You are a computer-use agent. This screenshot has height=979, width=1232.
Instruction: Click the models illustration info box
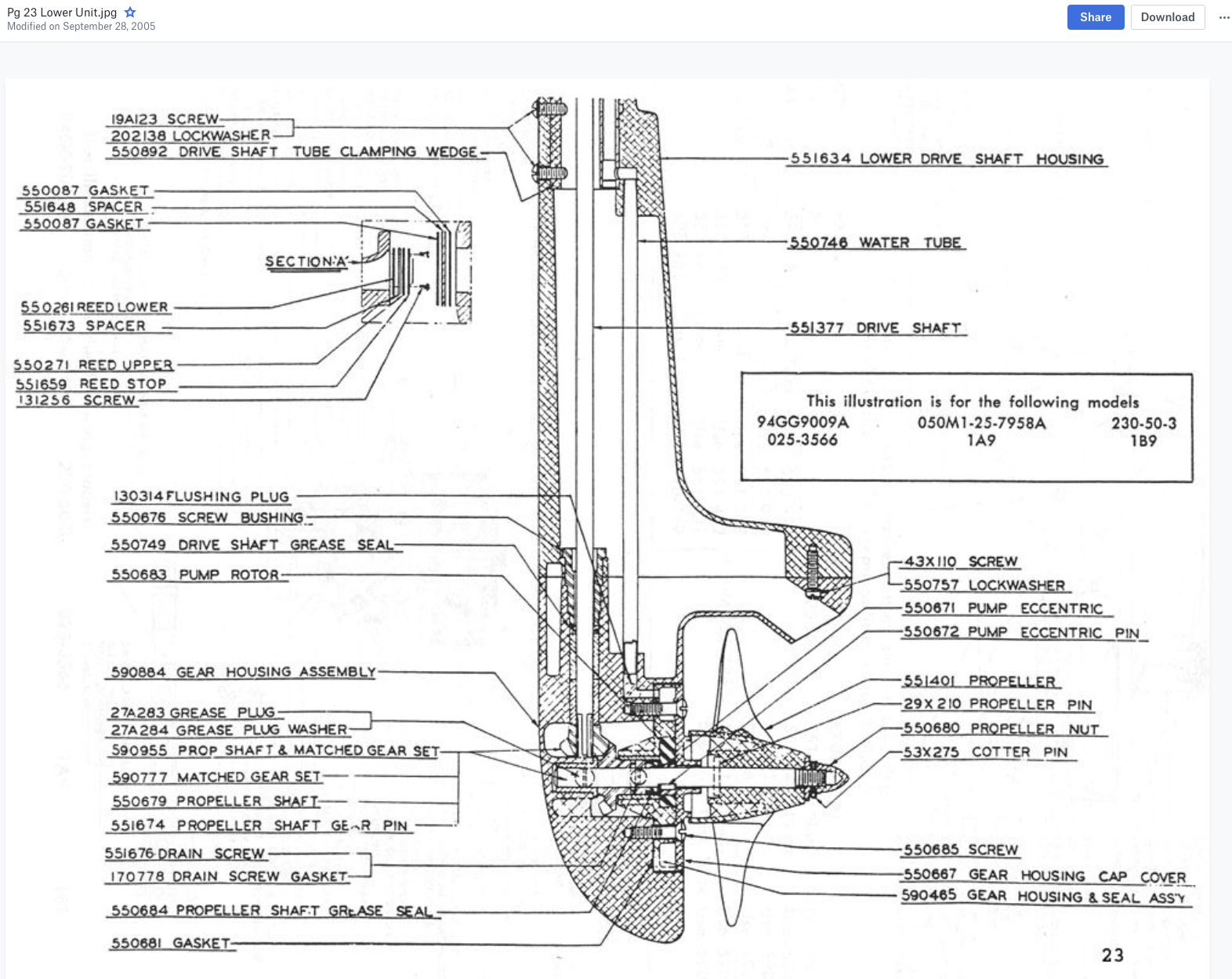point(966,427)
